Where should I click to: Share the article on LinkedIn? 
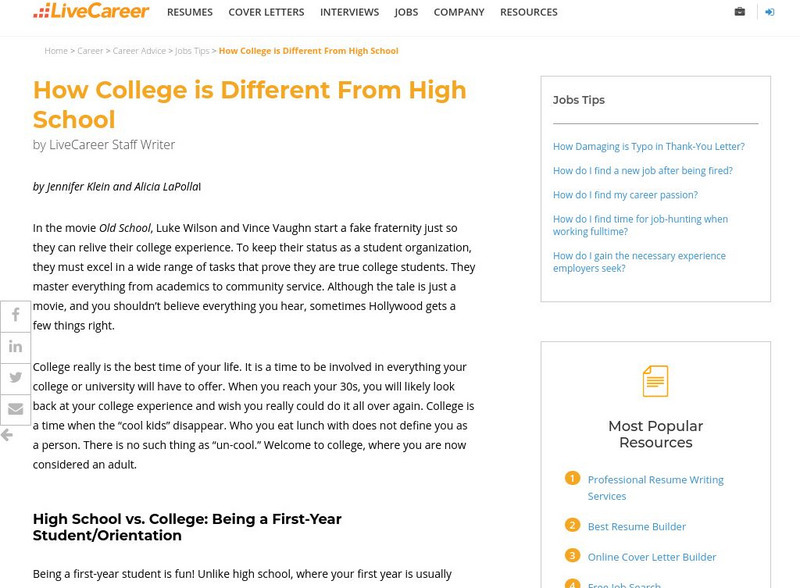click(x=15, y=346)
